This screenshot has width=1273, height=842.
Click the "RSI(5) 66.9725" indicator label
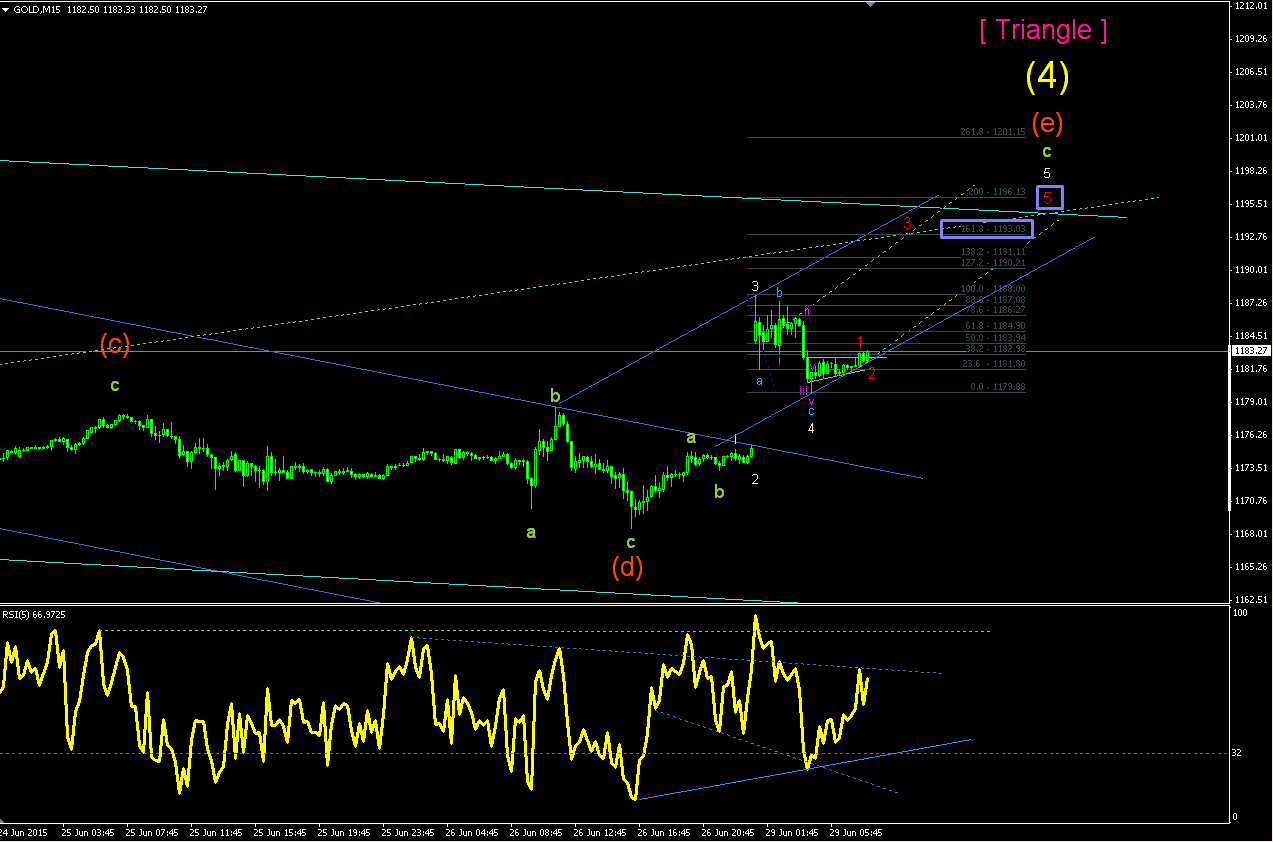coord(34,615)
